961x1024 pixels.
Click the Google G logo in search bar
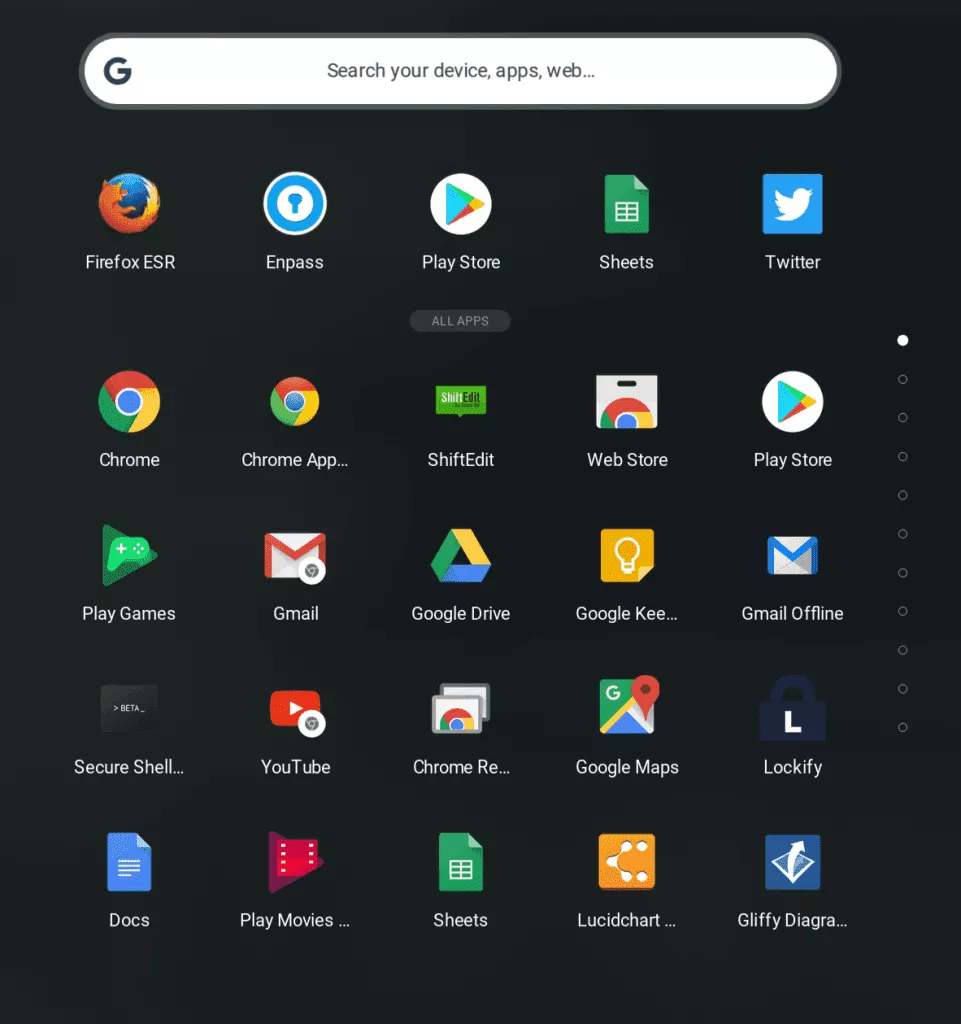pos(118,71)
